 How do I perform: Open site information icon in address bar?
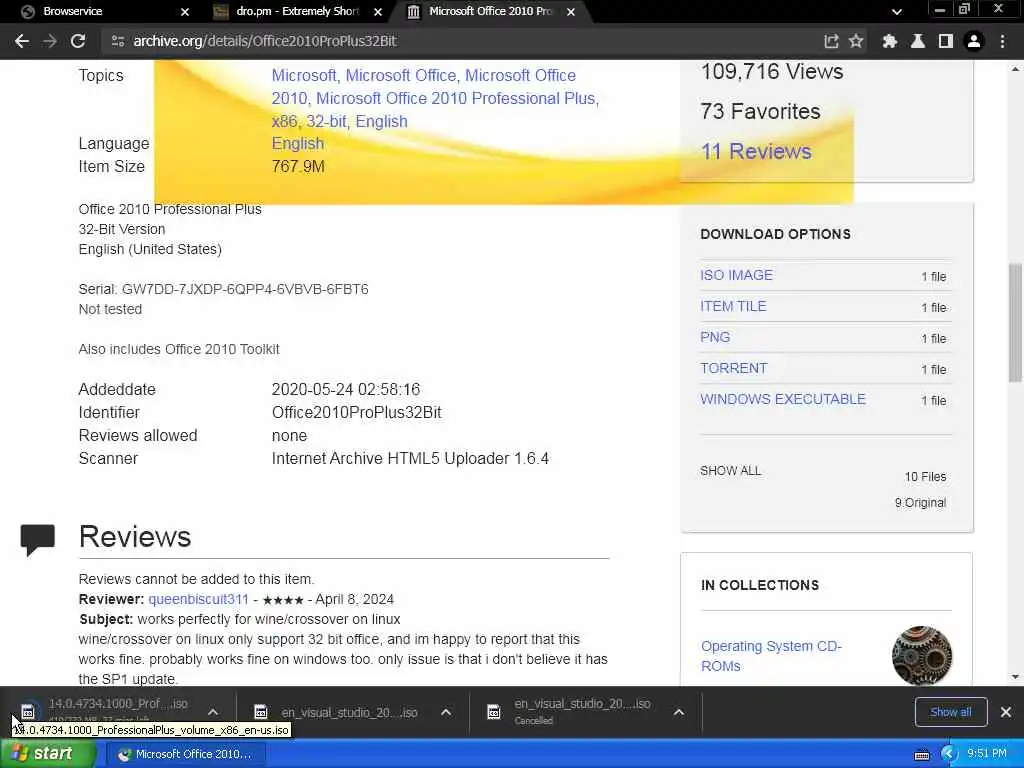tap(118, 41)
